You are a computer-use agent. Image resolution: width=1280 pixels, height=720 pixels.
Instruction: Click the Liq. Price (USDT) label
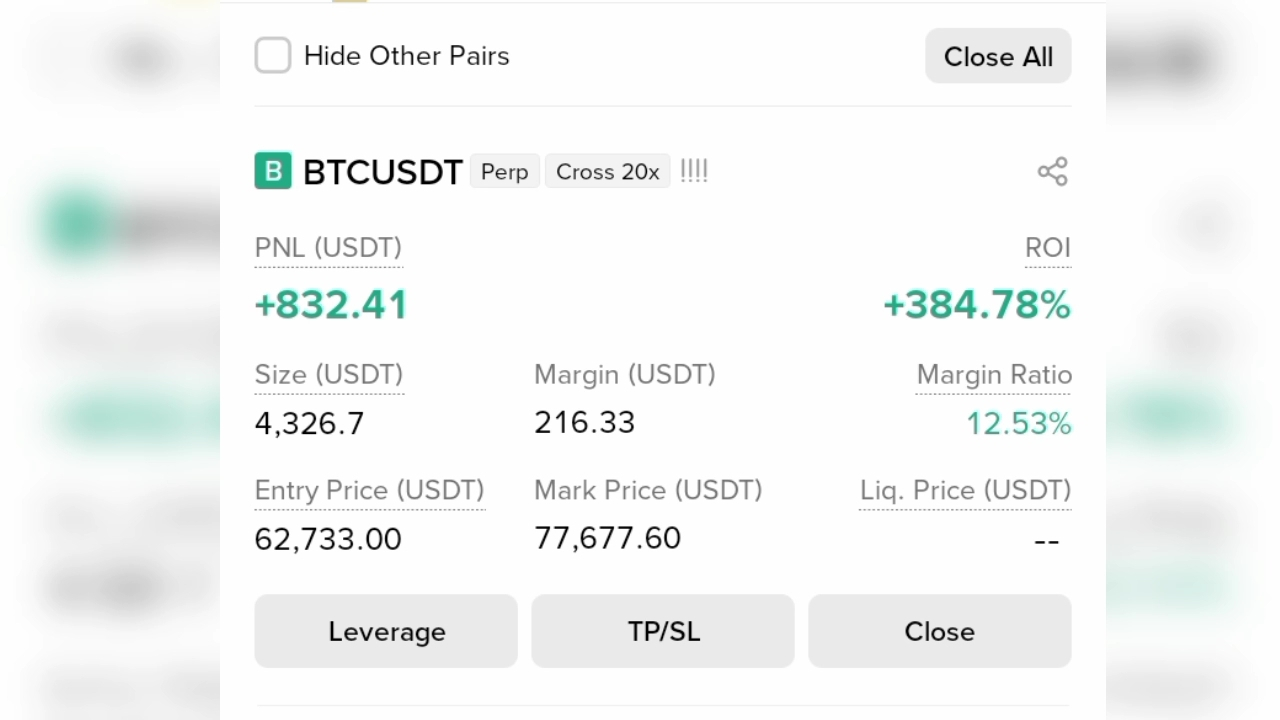point(965,491)
